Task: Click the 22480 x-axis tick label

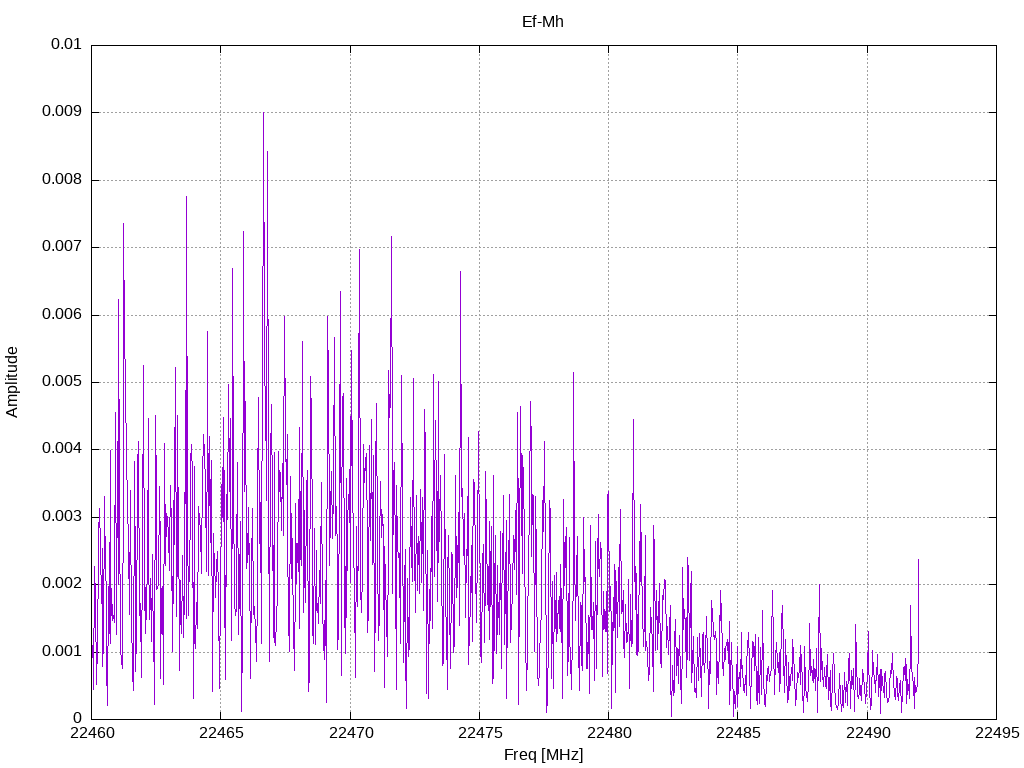Action: [x=608, y=733]
